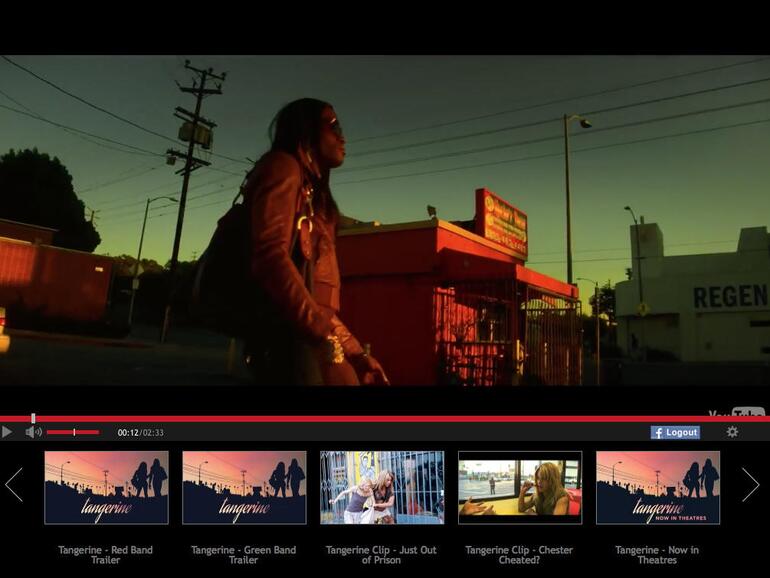Image resolution: width=770 pixels, height=578 pixels.
Task: Open the settings gear icon
Action: click(x=732, y=432)
